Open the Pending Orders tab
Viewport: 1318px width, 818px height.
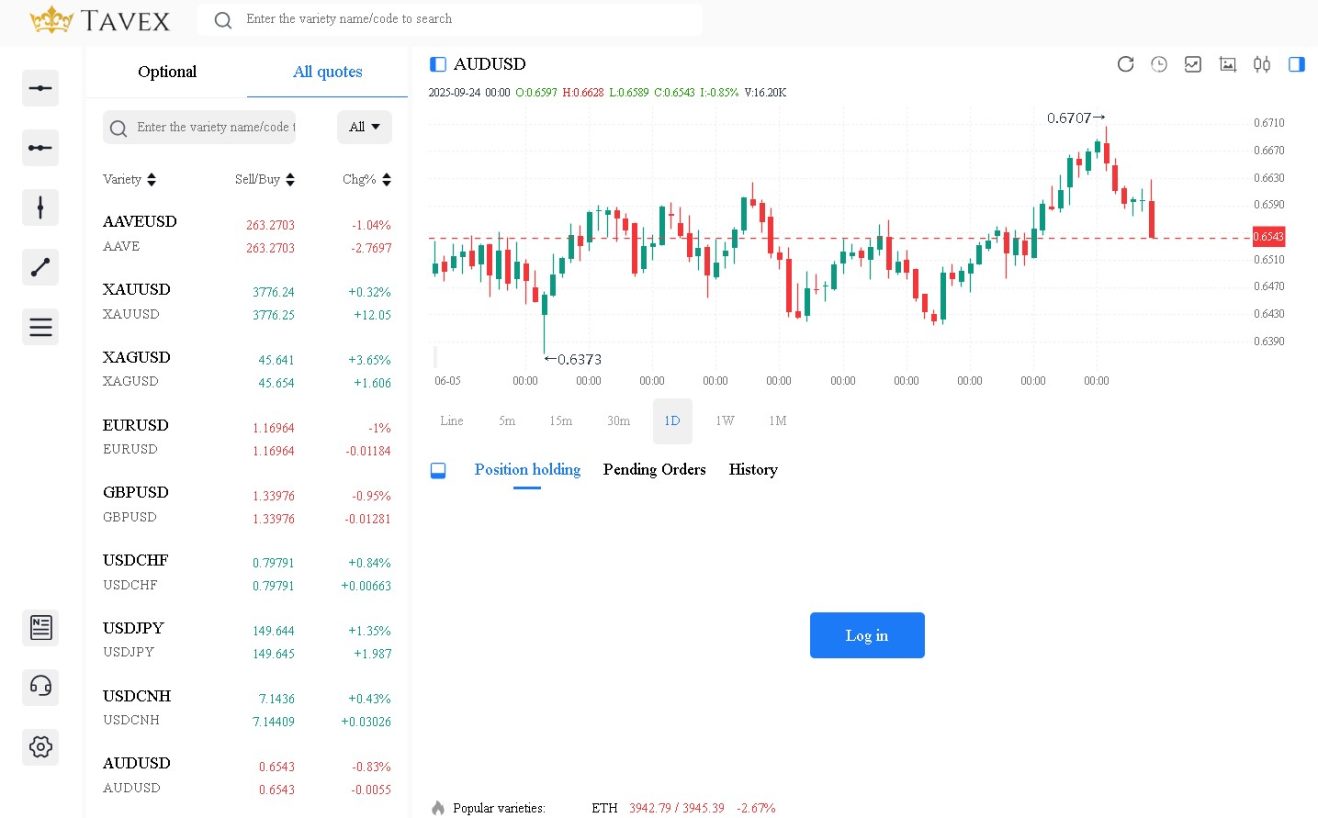tap(654, 470)
